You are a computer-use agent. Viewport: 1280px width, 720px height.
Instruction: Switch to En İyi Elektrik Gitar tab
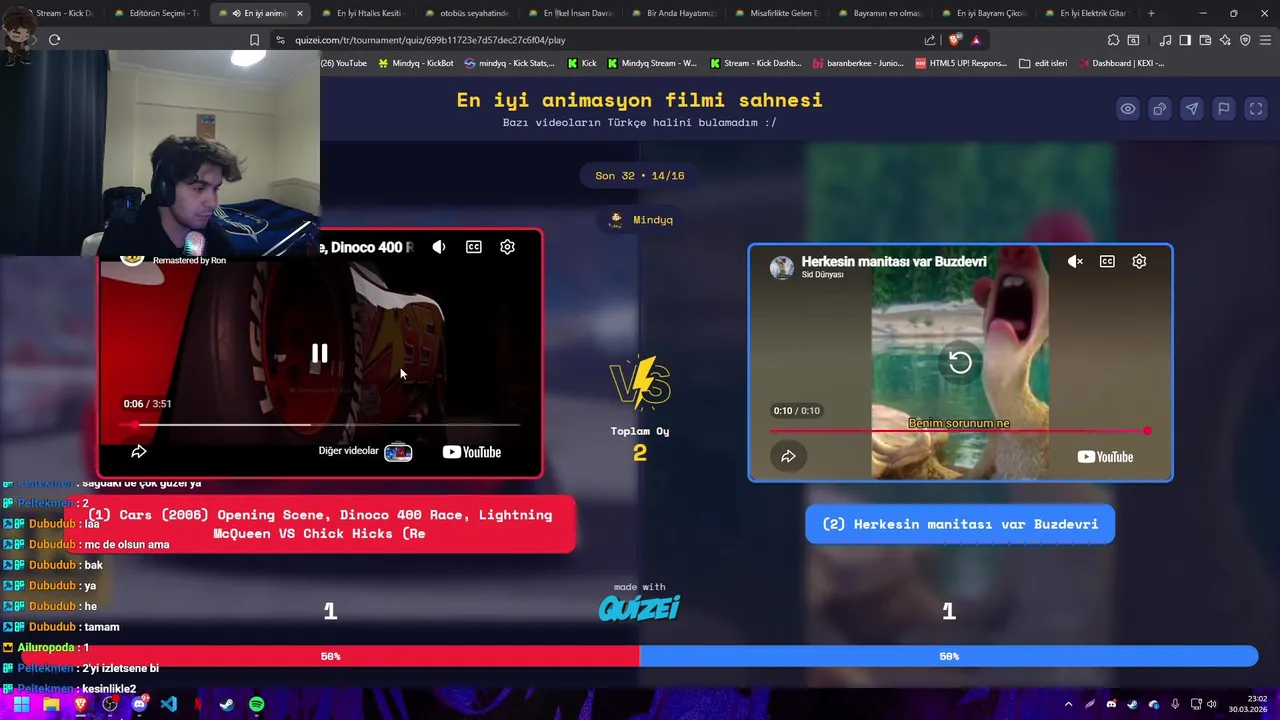(x=1090, y=13)
